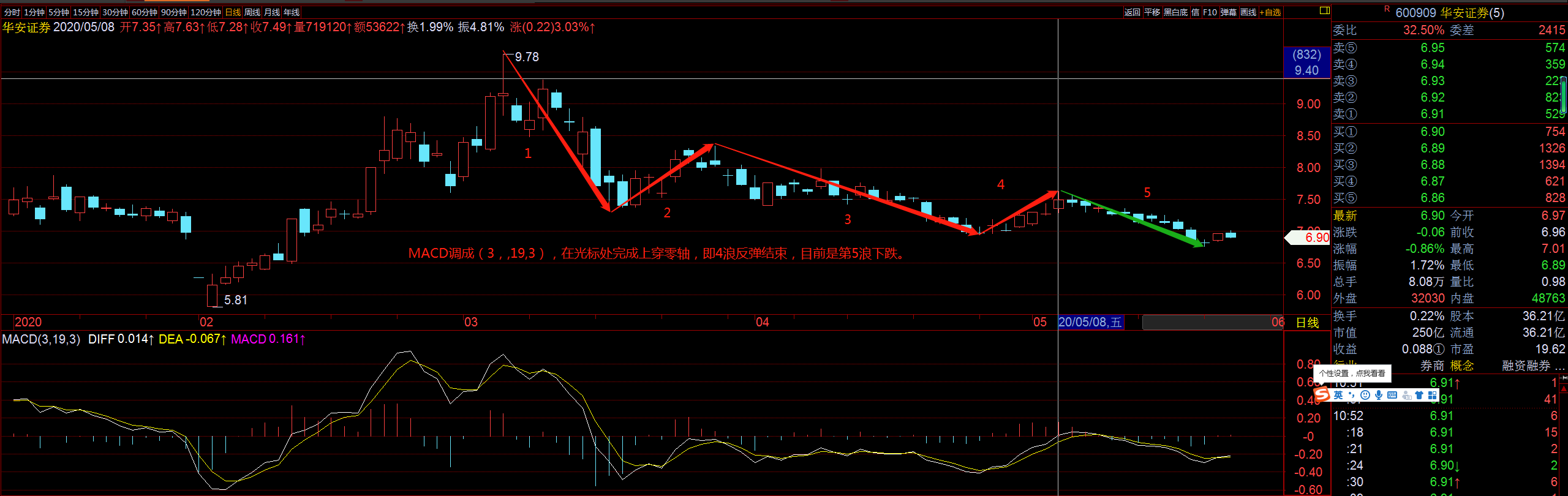The image size is (1568, 496).
Task: Click the 买⑤ bid row at 6.86
Action: click(1449, 198)
